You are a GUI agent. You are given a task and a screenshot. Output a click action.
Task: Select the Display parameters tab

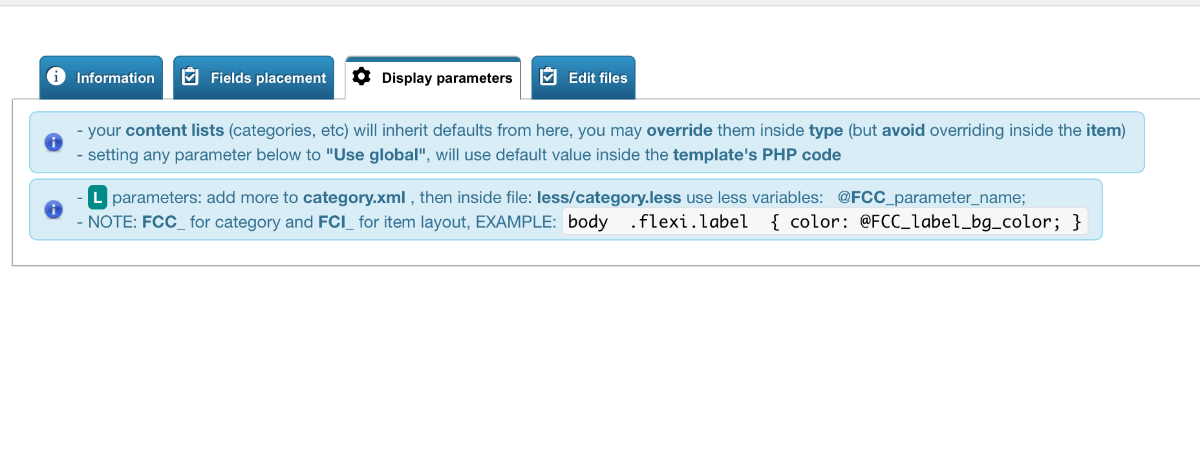[x=433, y=78]
